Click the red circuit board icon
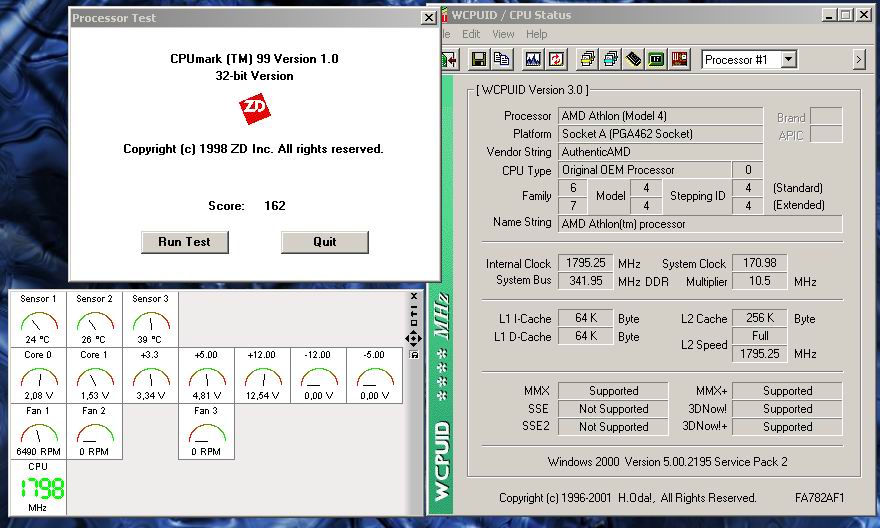Image resolution: width=880 pixels, height=528 pixels. (x=679, y=59)
